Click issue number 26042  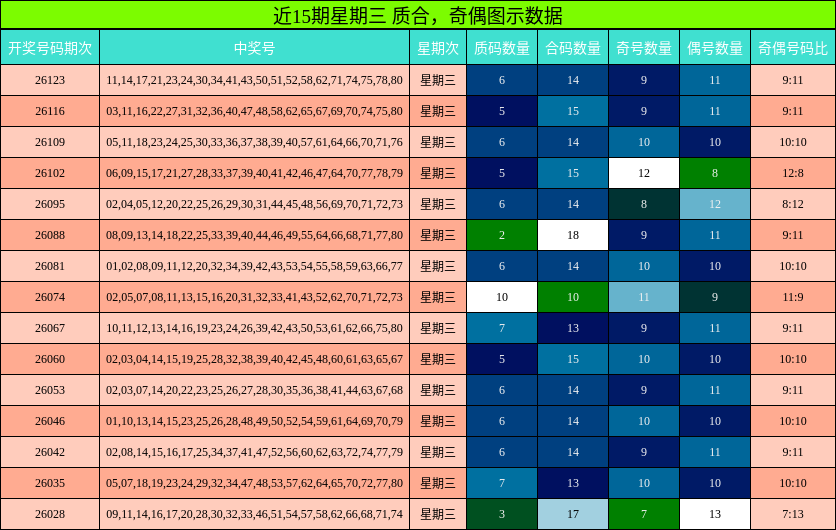click(x=50, y=452)
